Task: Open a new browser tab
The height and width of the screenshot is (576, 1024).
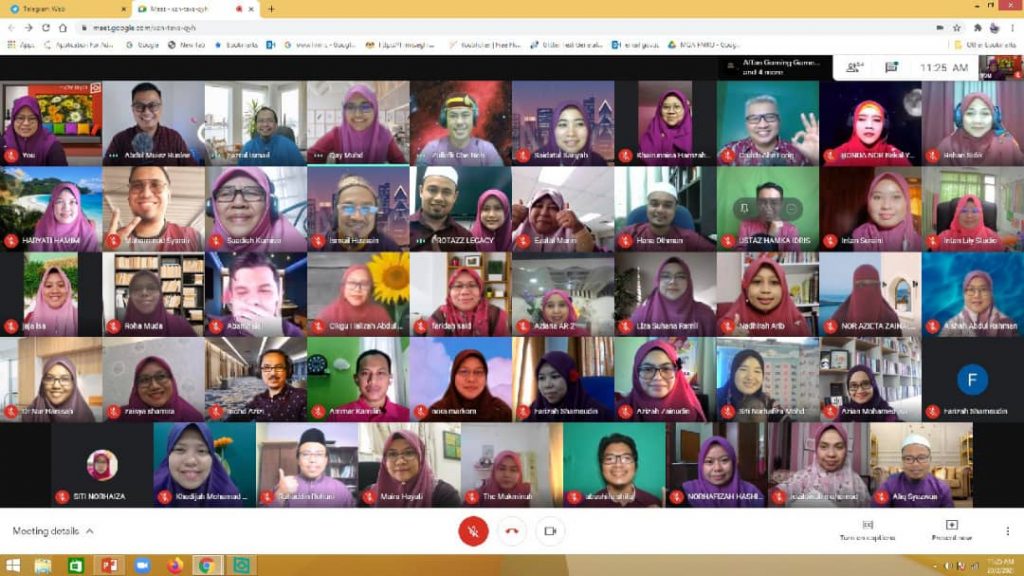Action: pos(271,9)
